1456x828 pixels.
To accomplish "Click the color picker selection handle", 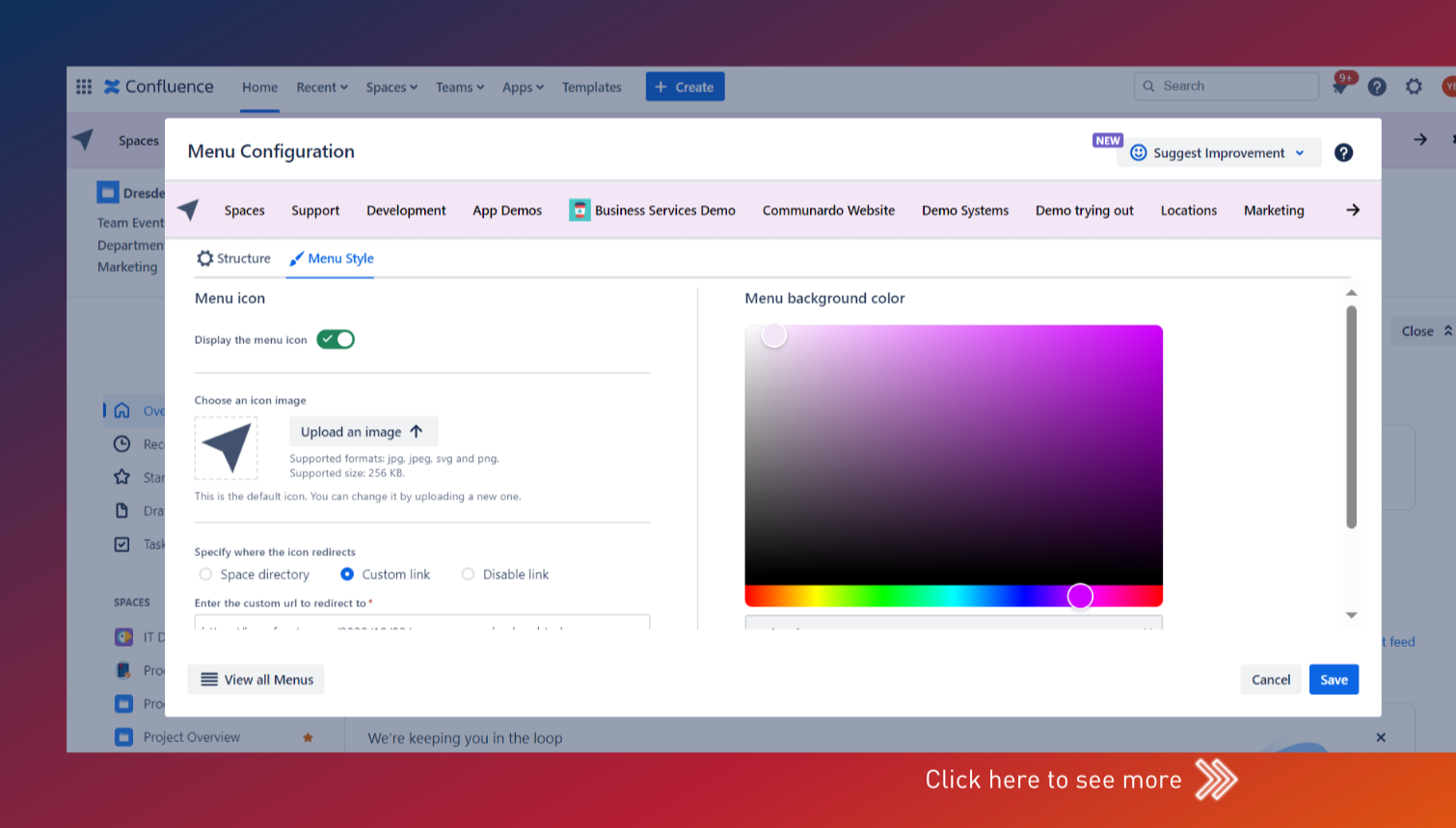I will tap(773, 335).
